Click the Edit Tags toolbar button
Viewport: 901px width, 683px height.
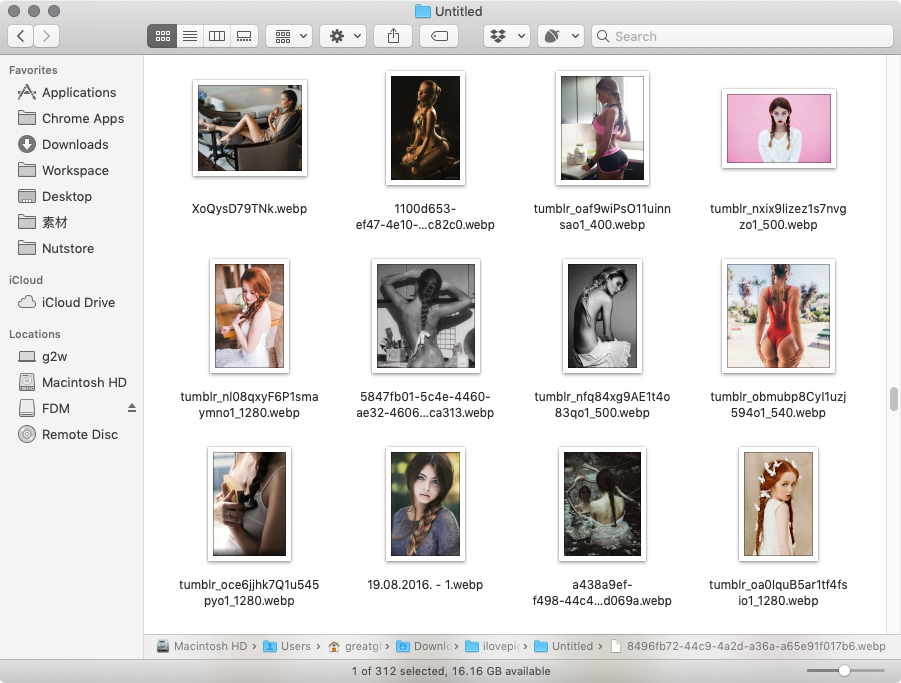pyautogui.click(x=439, y=36)
